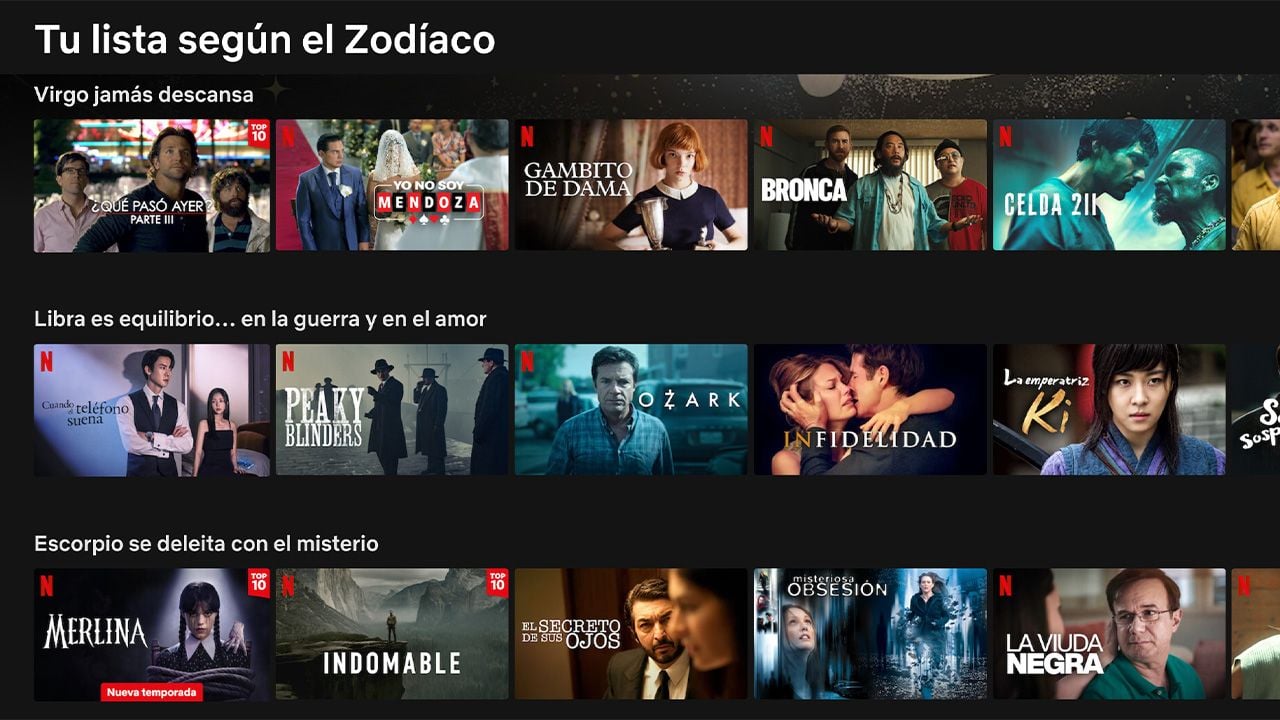This screenshot has height=720, width=1280.
Task: Choose the Ozark series thumbnail
Action: 631,410
